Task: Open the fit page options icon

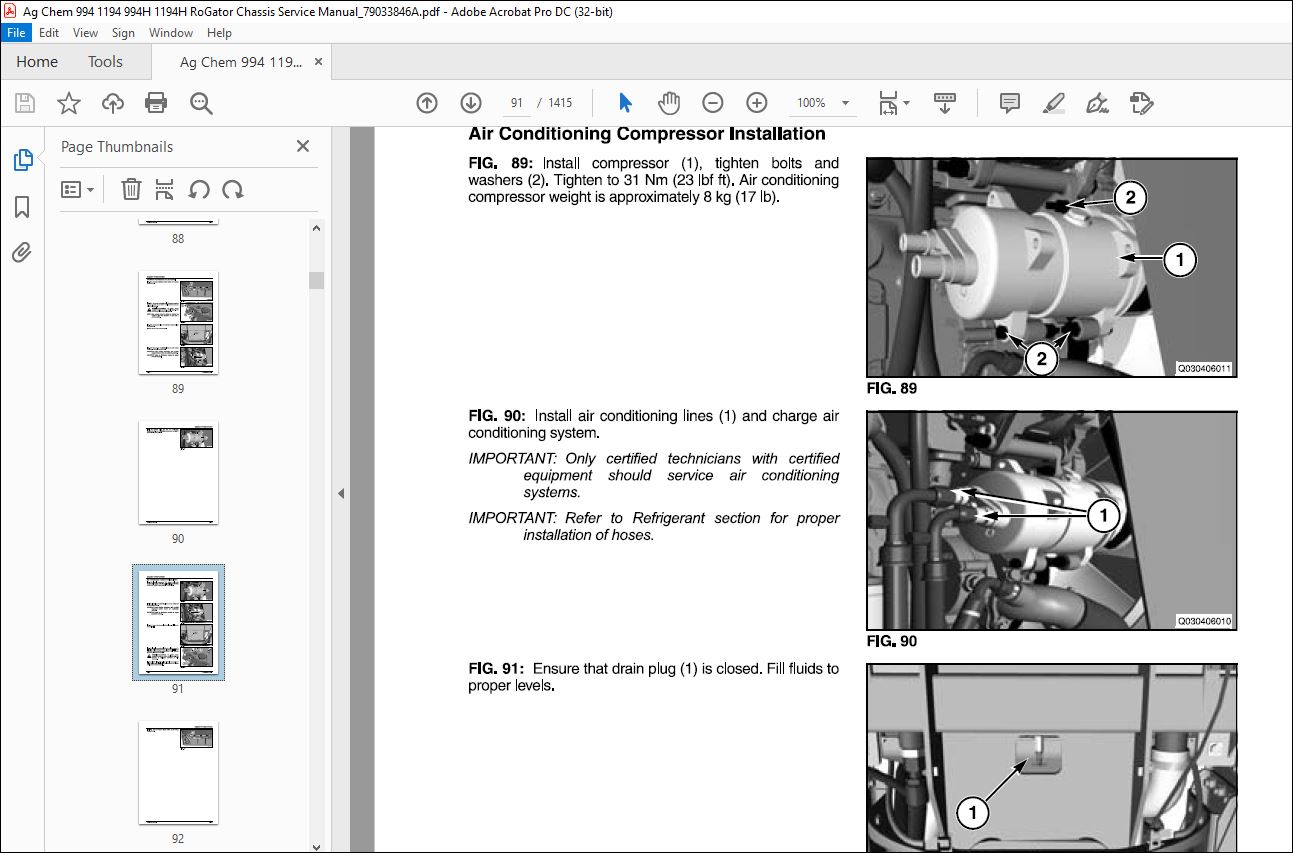Action: pos(893,103)
